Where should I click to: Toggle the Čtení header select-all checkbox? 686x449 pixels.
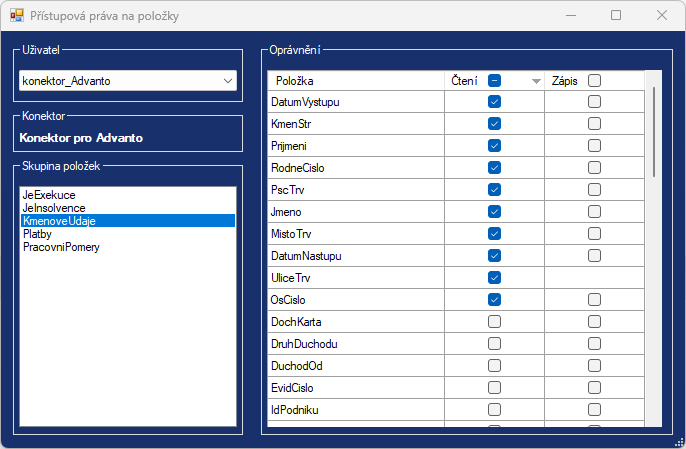click(494, 81)
